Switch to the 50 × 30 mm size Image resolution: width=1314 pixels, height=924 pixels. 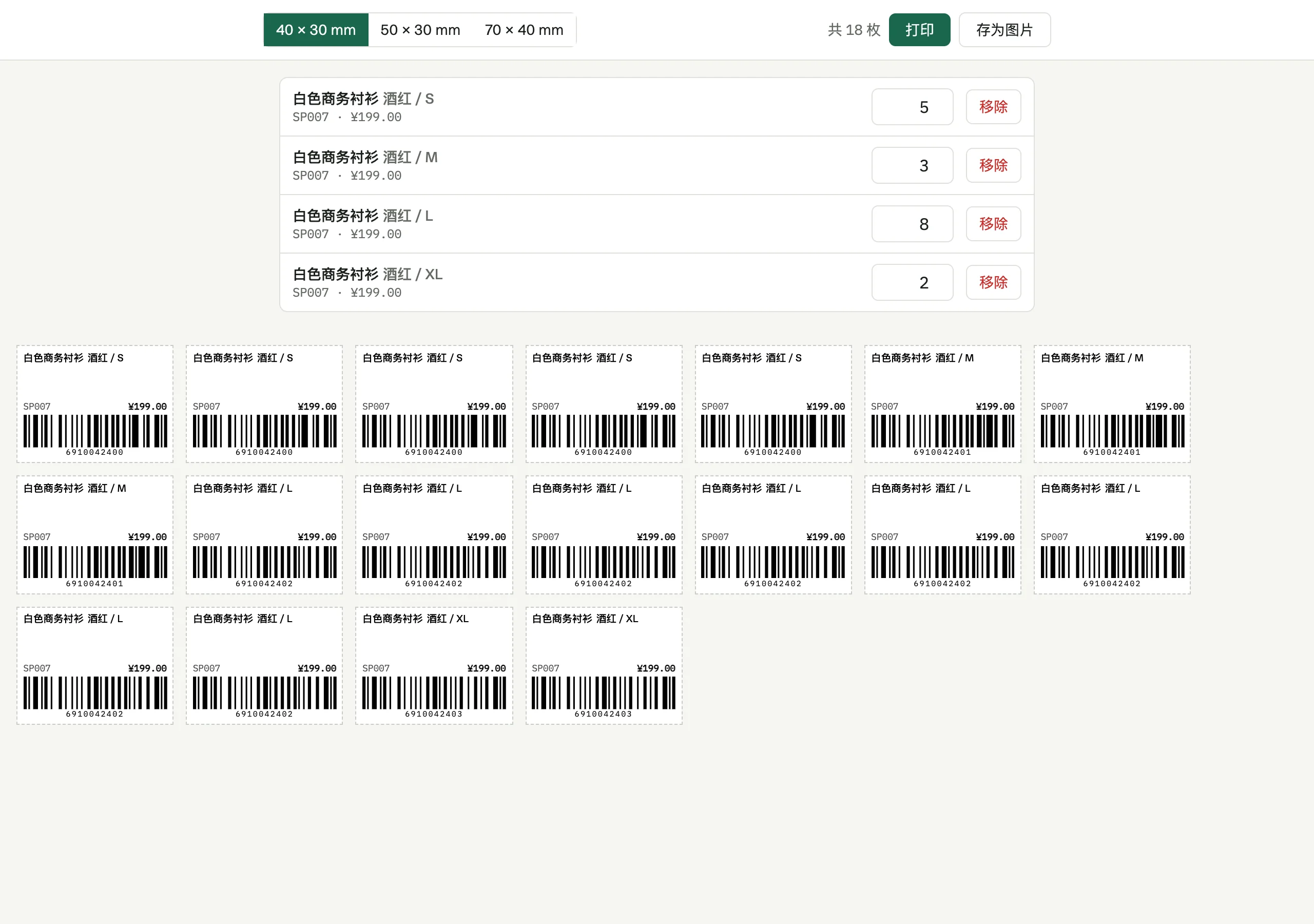point(420,30)
